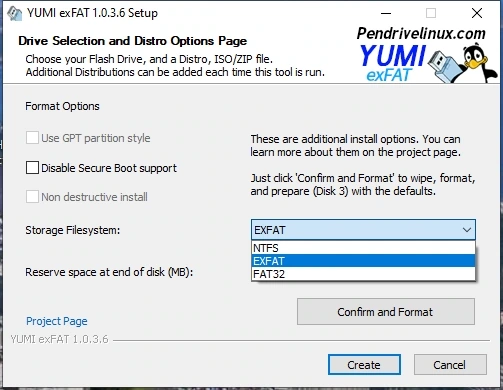
Task: Close the YUMI setup window
Action: tap(477, 13)
